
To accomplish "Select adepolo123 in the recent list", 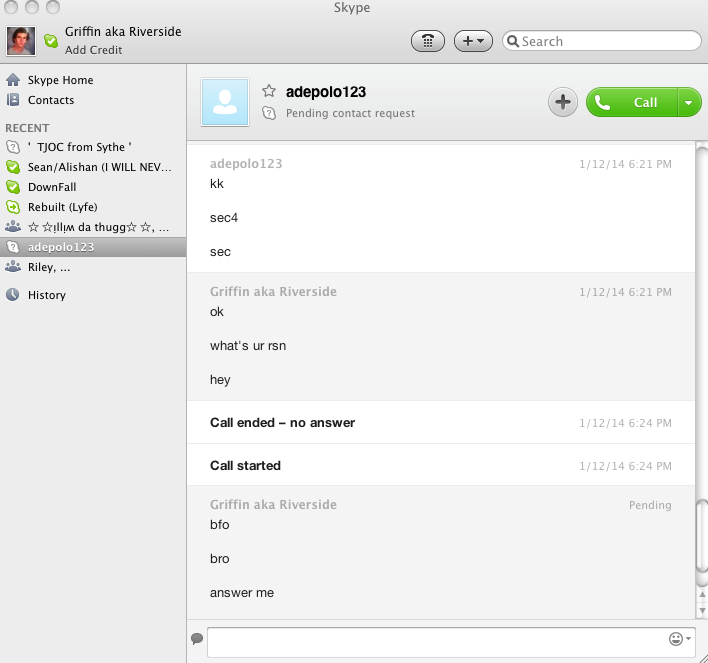I will tap(93, 247).
